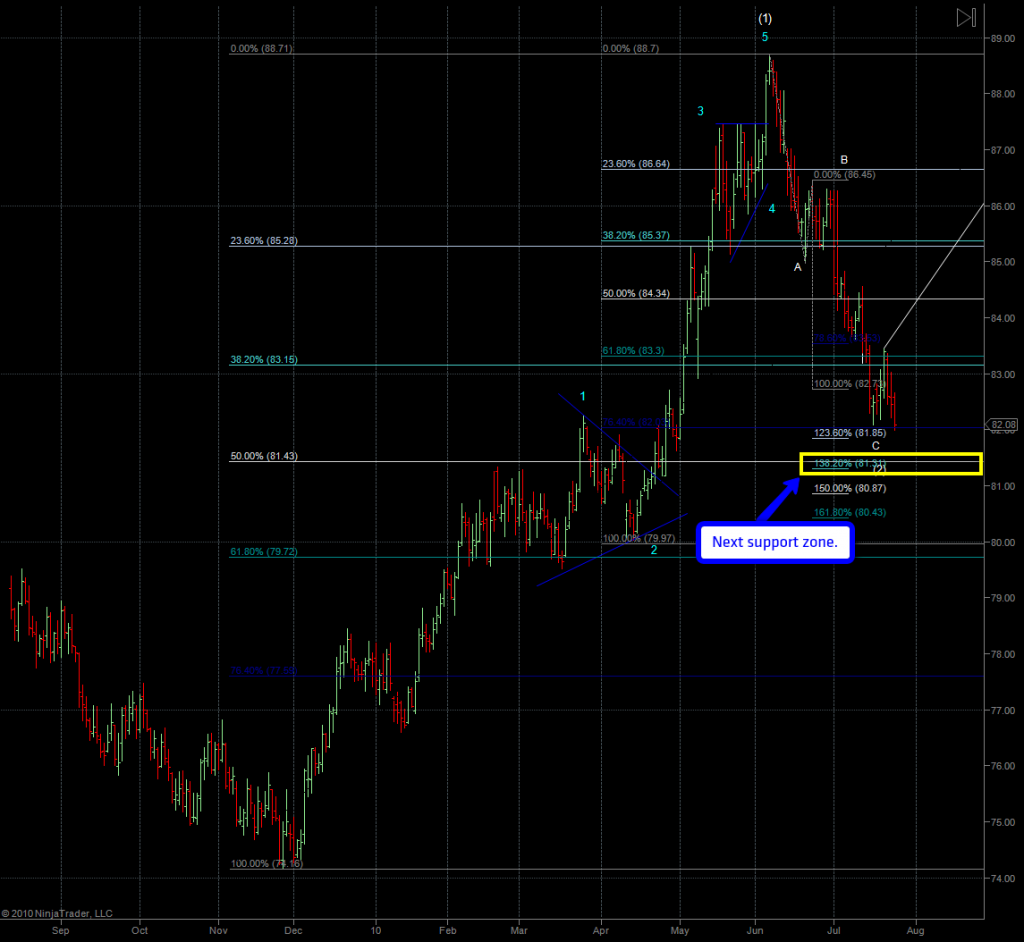Select the '23.60% (85.28)' retracement label
Image resolution: width=1024 pixels, height=942 pixels.
coord(264,241)
